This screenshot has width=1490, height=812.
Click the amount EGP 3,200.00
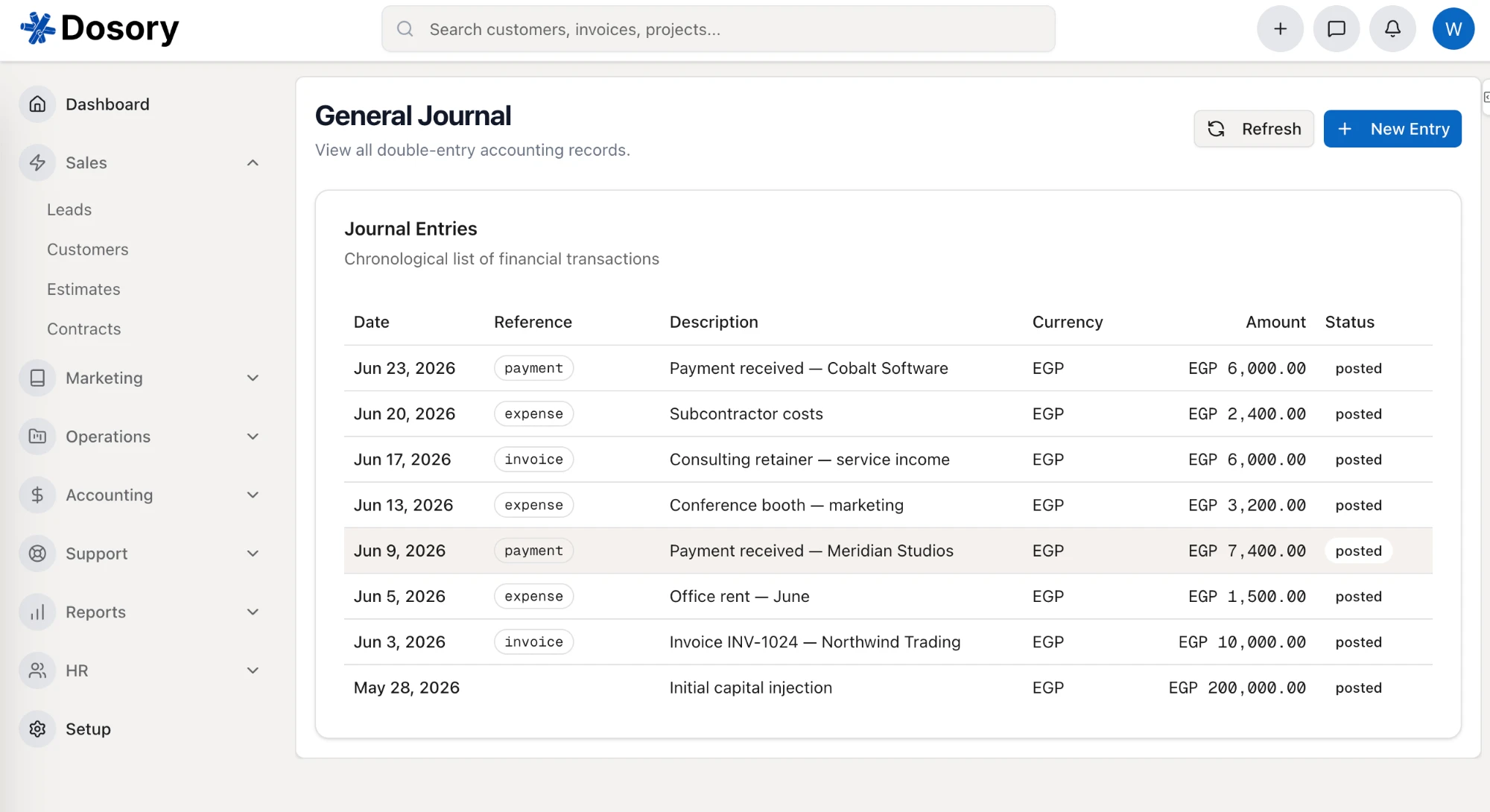pos(1246,505)
